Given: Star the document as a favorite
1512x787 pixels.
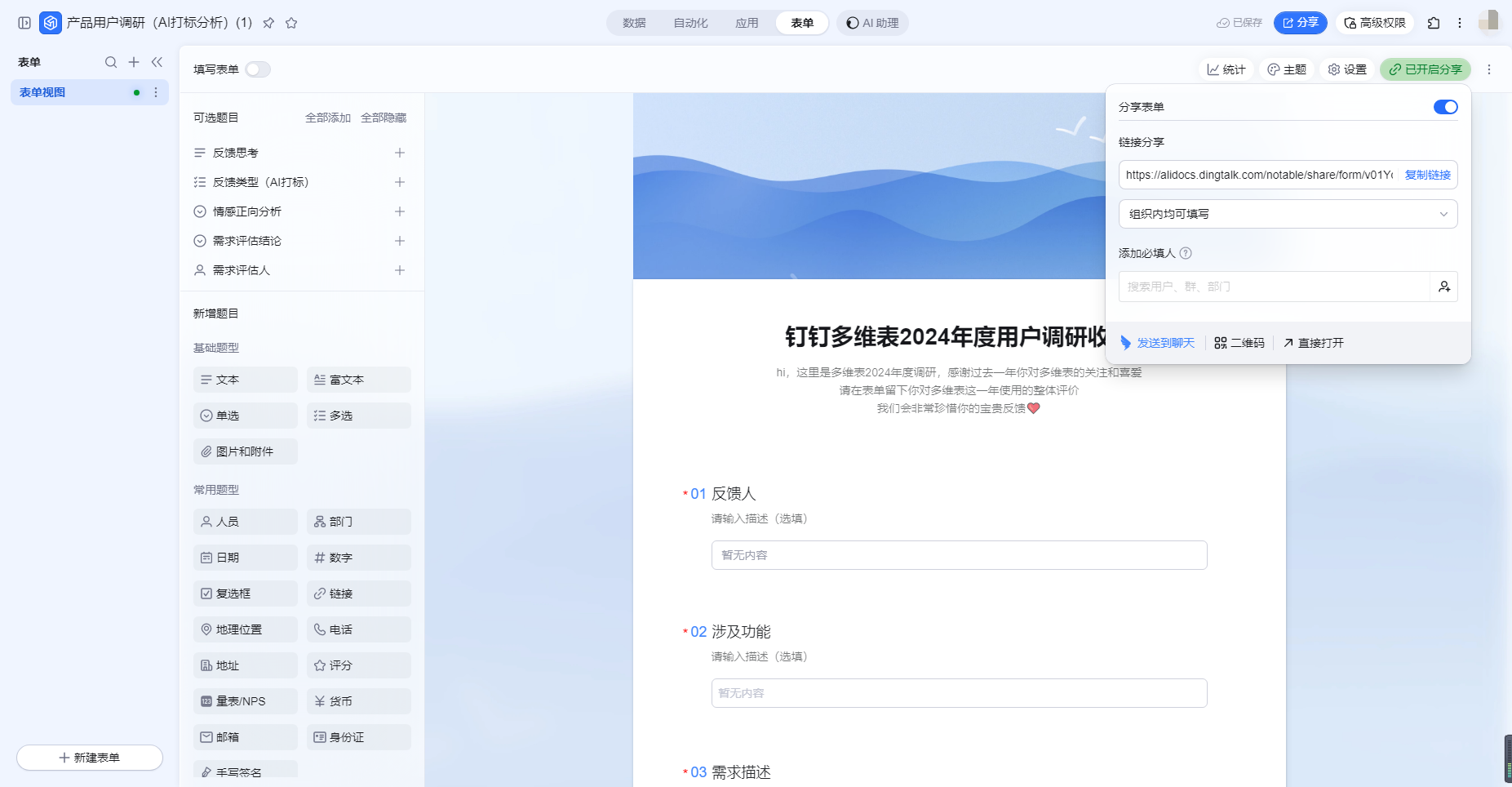Looking at the screenshot, I should click(291, 23).
